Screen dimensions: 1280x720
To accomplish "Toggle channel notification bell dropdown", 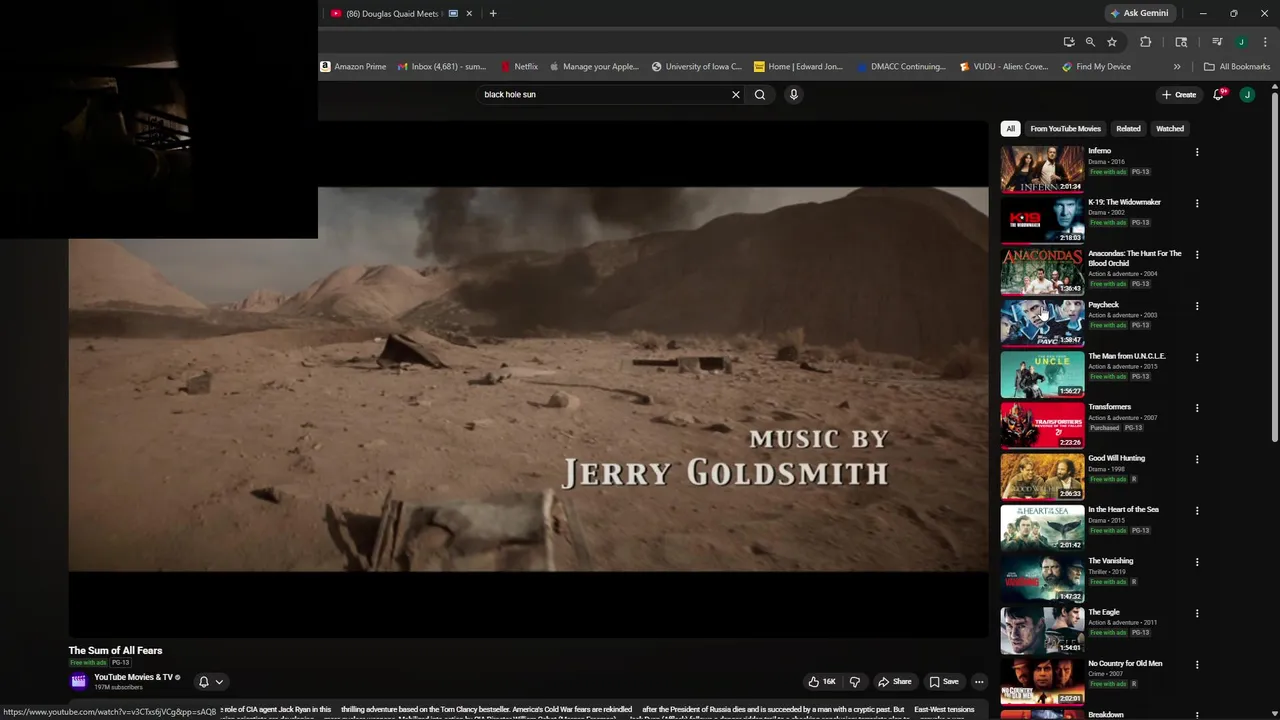I will pyautogui.click(x=211, y=682).
